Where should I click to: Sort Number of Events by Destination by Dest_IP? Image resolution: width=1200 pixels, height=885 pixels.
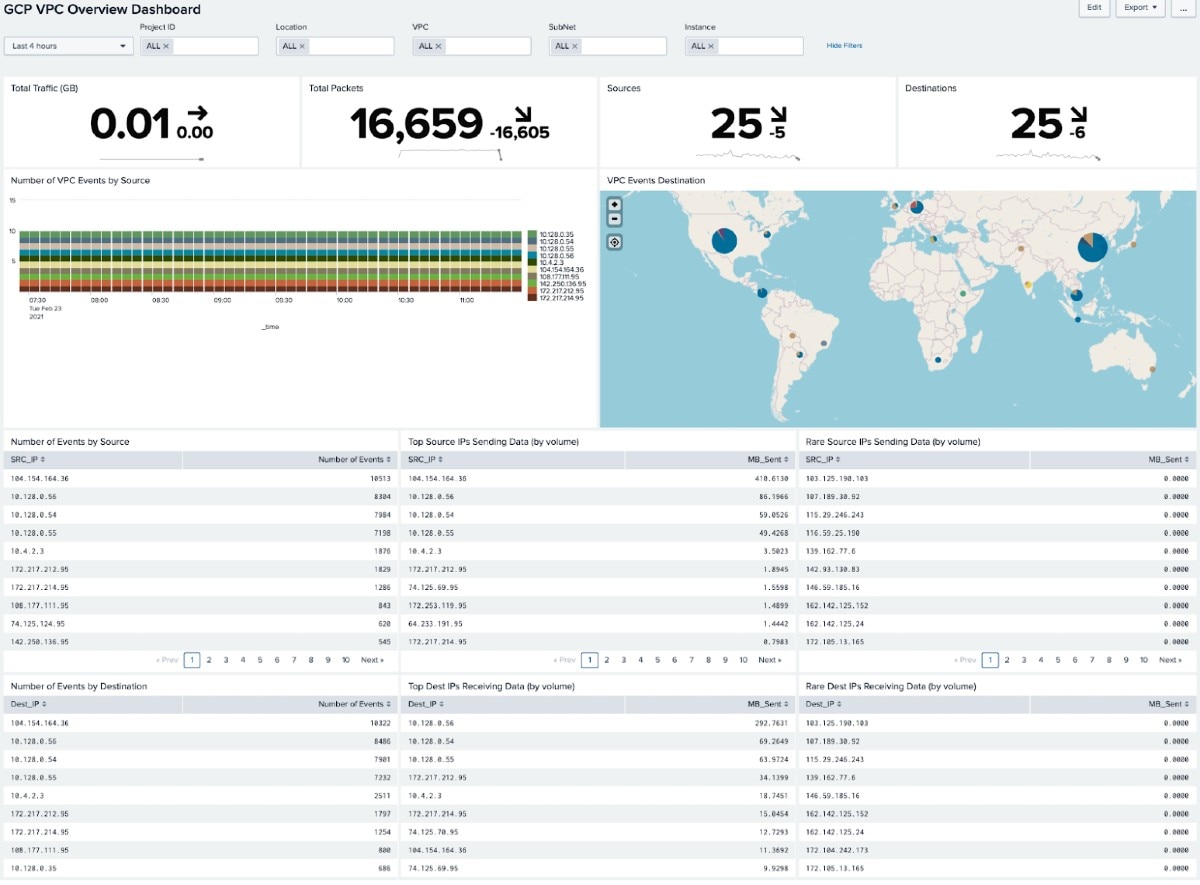[27, 705]
